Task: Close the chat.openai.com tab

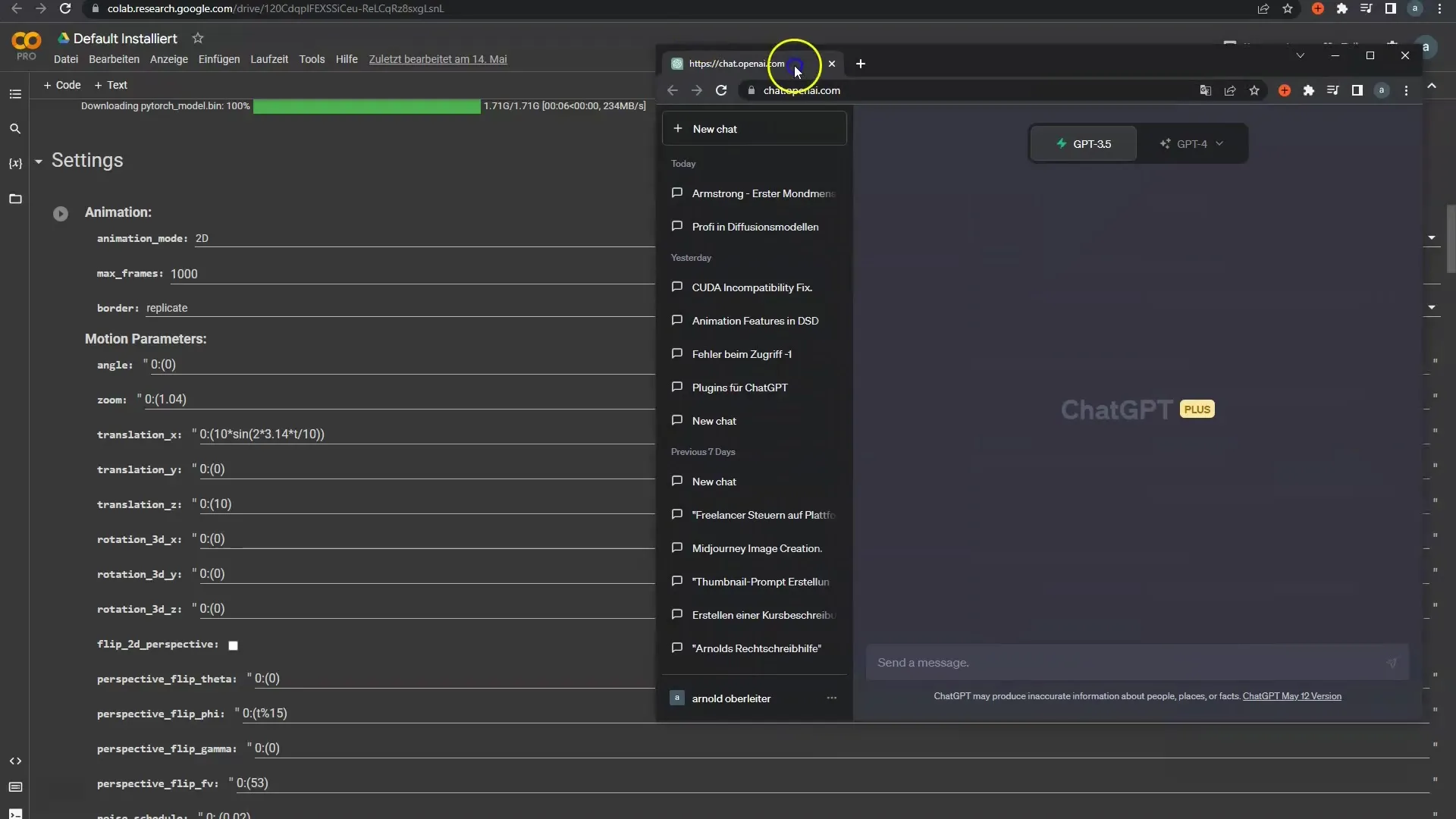Action: click(x=832, y=64)
